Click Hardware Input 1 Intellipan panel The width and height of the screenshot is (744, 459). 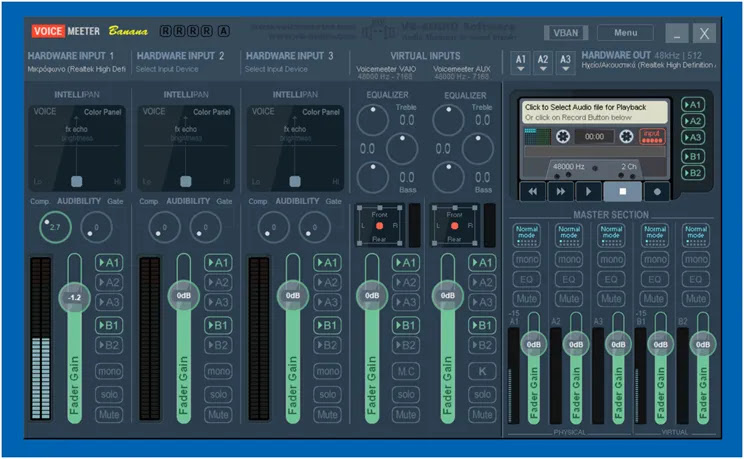coord(77,148)
